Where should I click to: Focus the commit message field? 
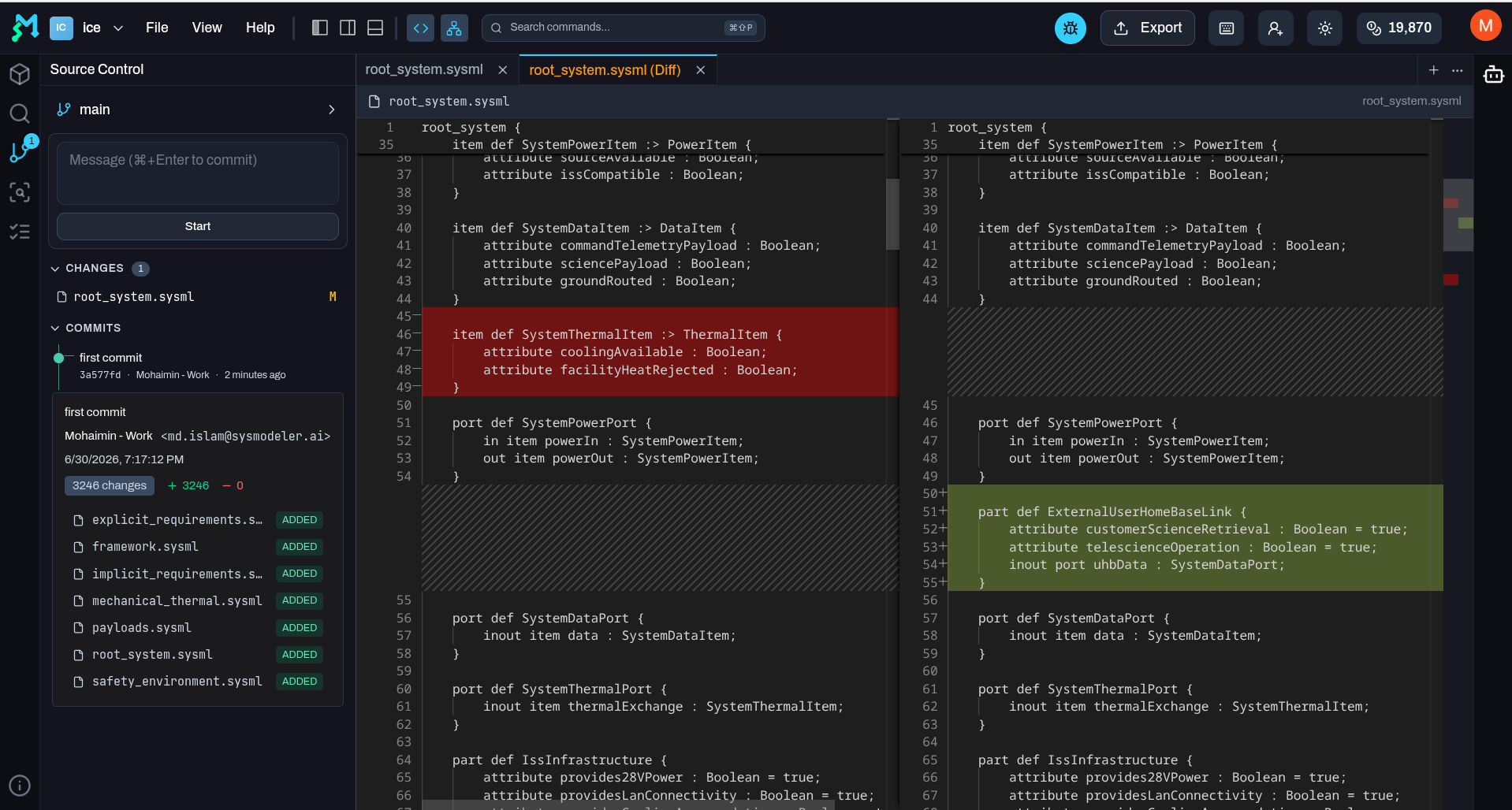(198, 173)
